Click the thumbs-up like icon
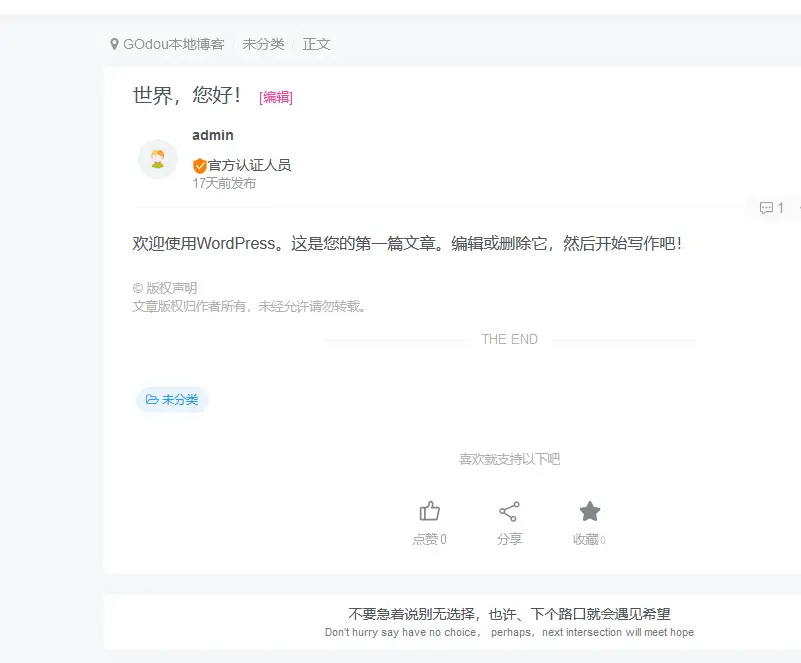 point(430,510)
